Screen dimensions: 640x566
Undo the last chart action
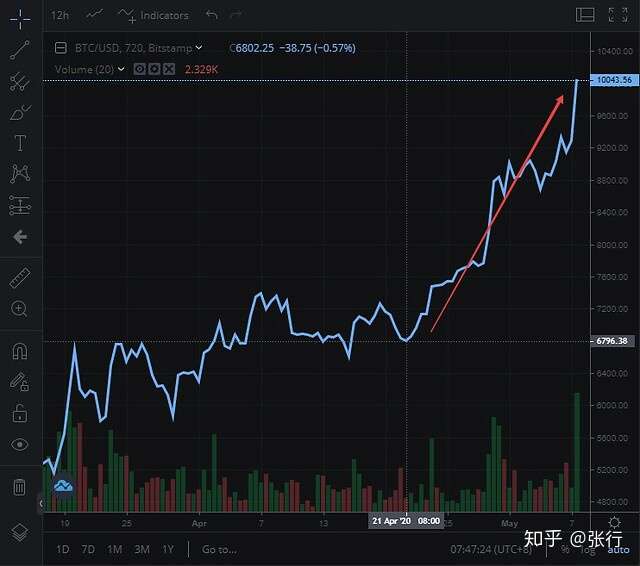click(212, 15)
